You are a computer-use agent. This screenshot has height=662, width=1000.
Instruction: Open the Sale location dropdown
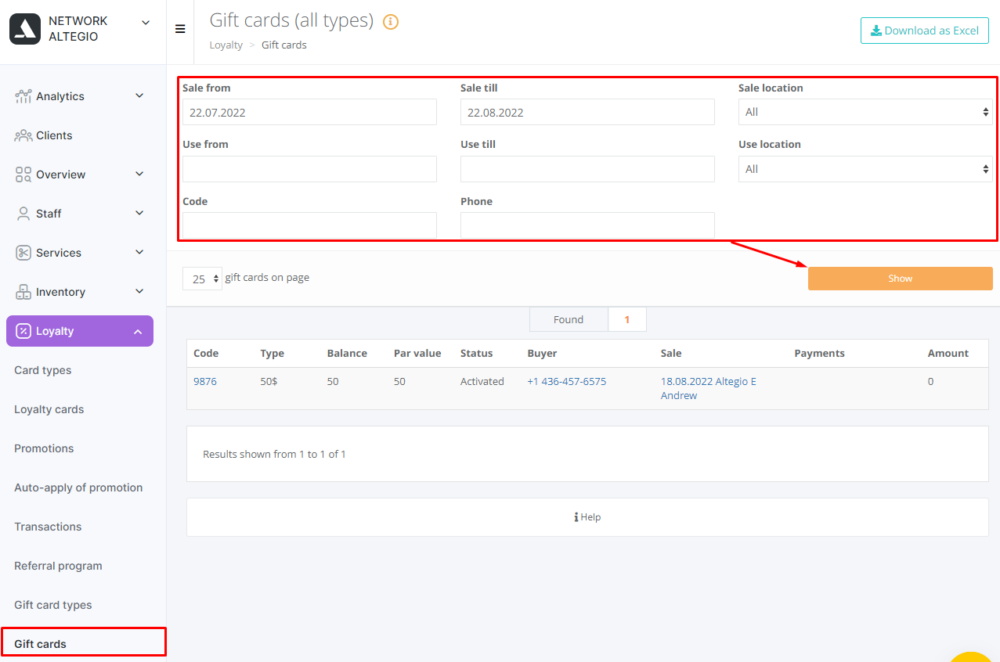pos(865,112)
